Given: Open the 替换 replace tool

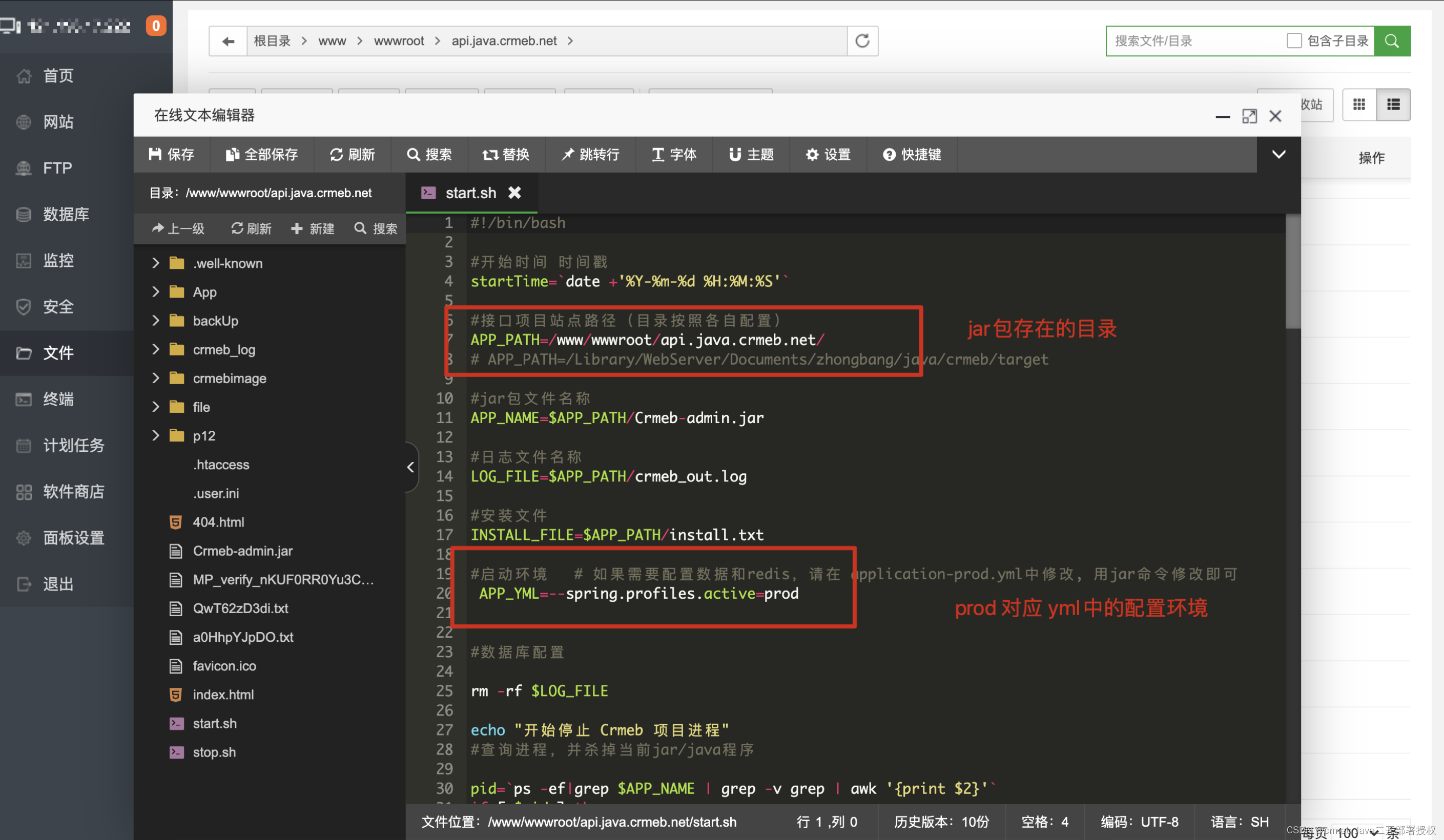Looking at the screenshot, I should click(x=507, y=154).
